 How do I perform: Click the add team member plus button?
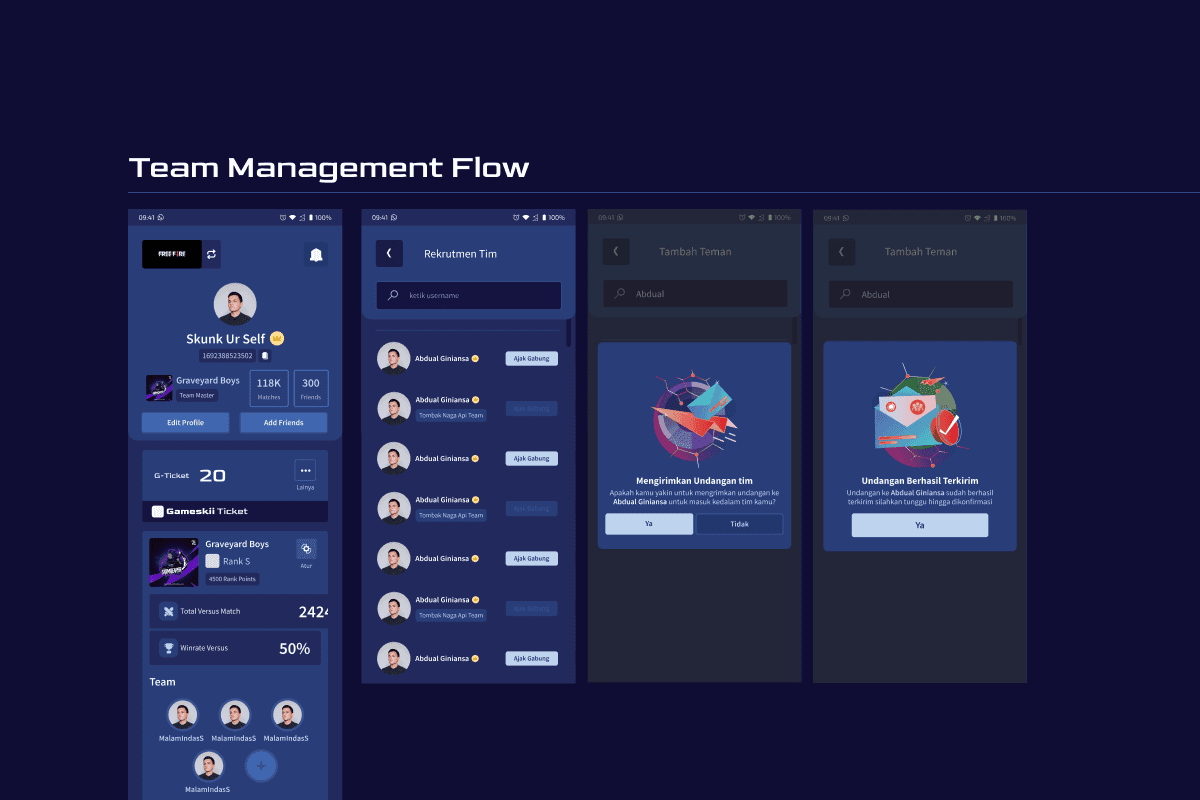click(261, 766)
